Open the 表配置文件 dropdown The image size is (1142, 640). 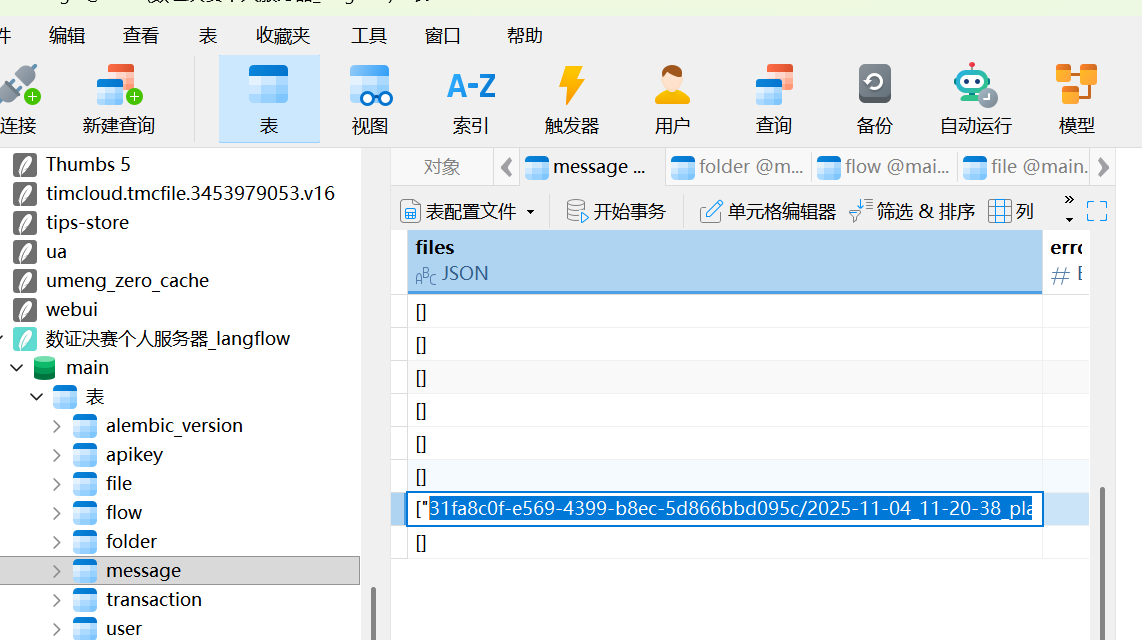click(468, 211)
